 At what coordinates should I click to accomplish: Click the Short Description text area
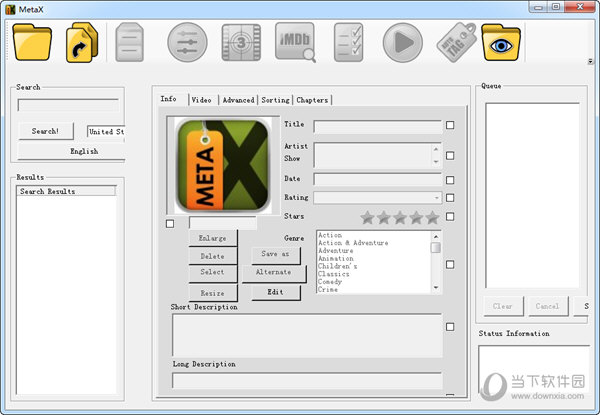(307, 335)
